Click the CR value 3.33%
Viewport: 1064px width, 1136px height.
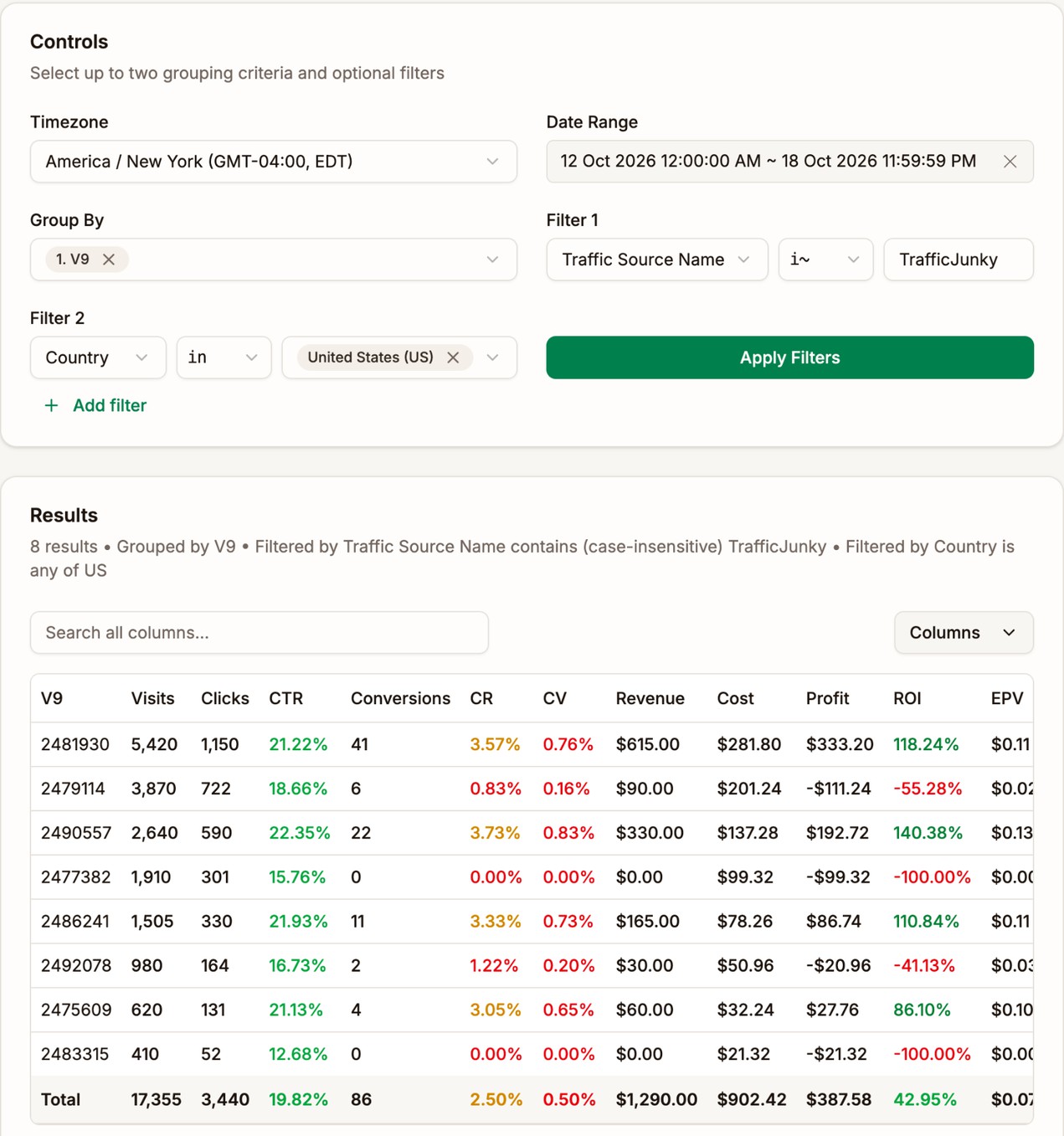tap(495, 922)
